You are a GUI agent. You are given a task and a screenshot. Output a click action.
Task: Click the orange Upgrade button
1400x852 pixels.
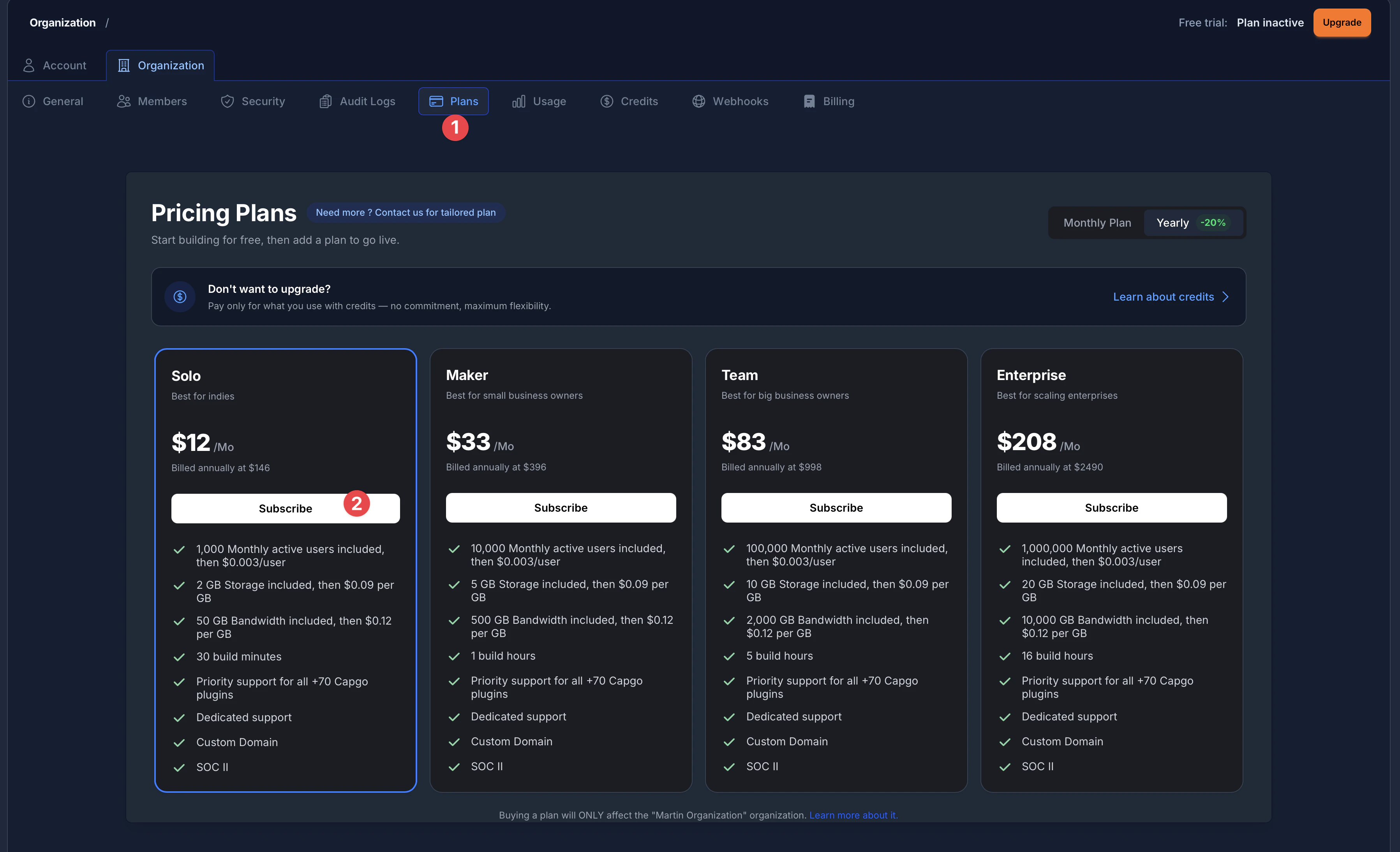1342,23
